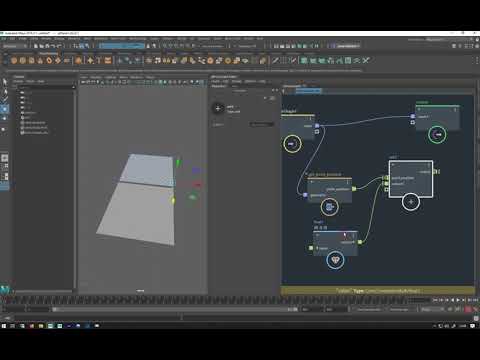Create a polygon sphere from the shelf
480x360 pixels.
(14, 61)
